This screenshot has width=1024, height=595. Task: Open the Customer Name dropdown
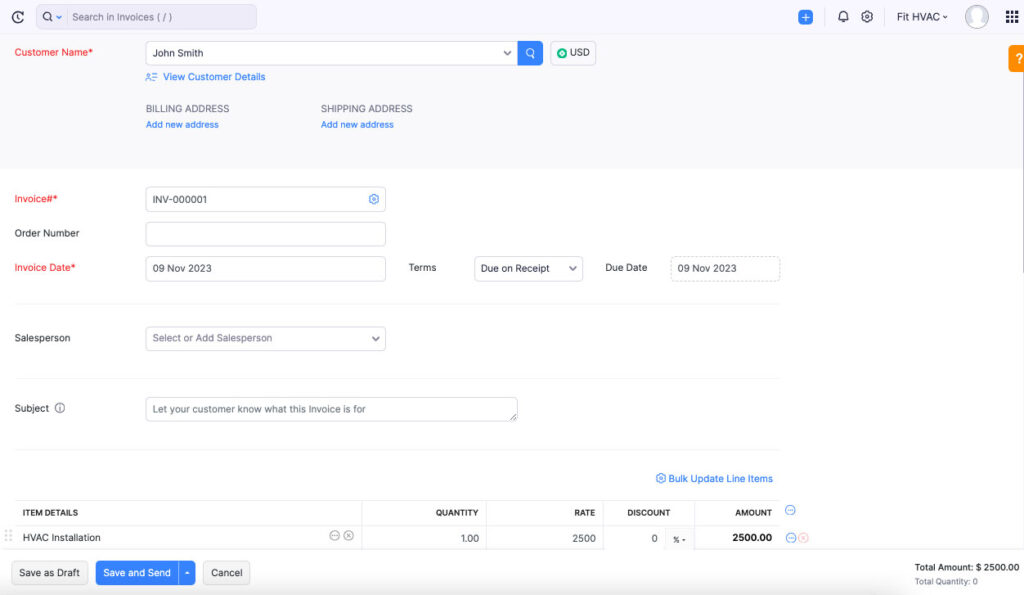point(505,52)
